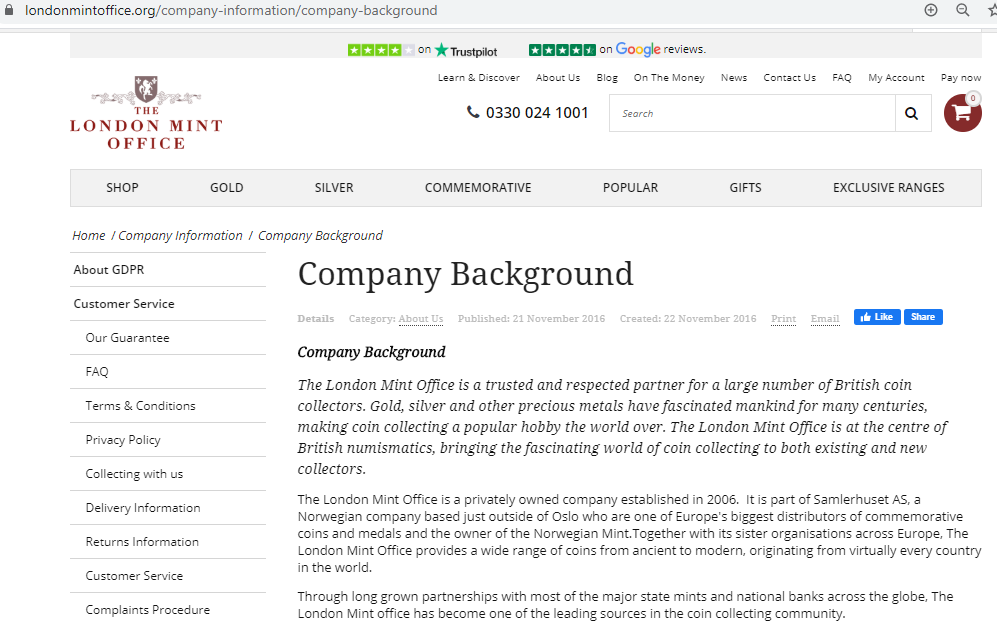Viewport: 997px width, 626px height.
Task: Click the Print link
Action: pyautogui.click(x=783, y=319)
